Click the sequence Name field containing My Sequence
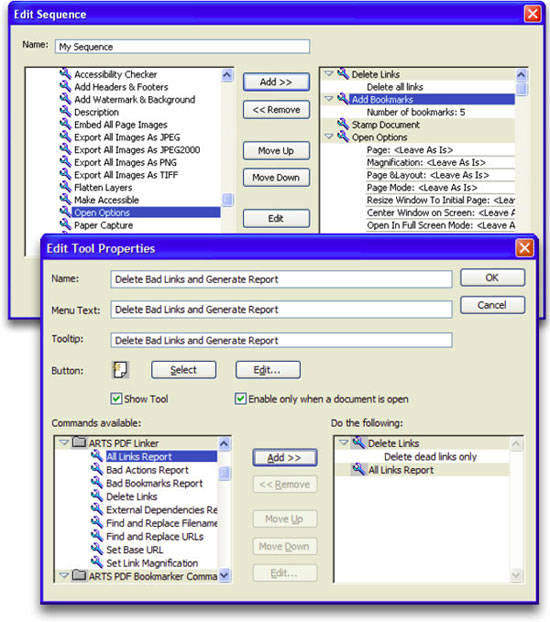550x622 pixels. point(183,46)
